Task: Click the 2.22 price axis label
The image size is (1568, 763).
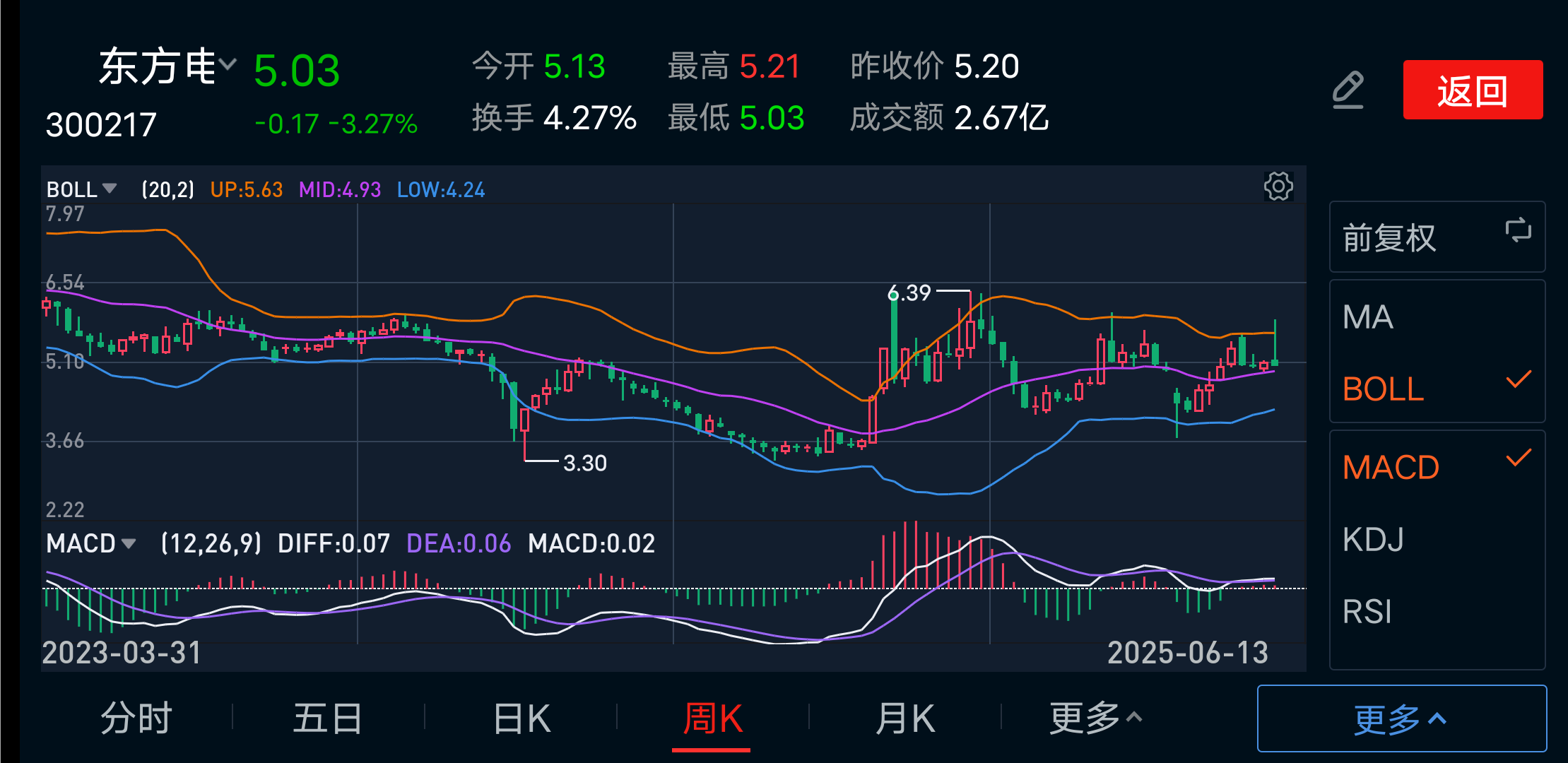Action: [x=65, y=509]
